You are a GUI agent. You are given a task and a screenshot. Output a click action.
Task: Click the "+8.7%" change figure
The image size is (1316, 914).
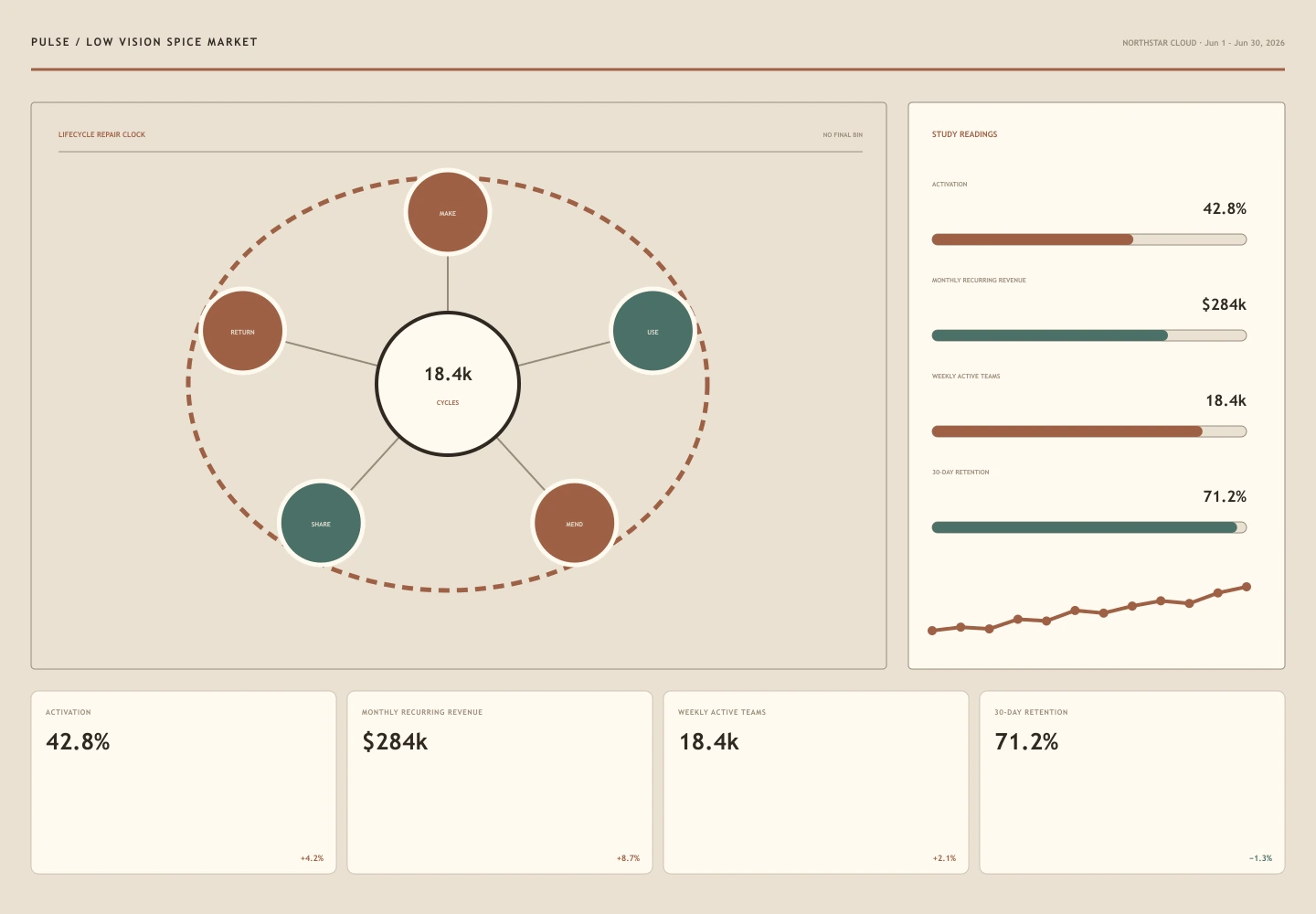point(628,858)
